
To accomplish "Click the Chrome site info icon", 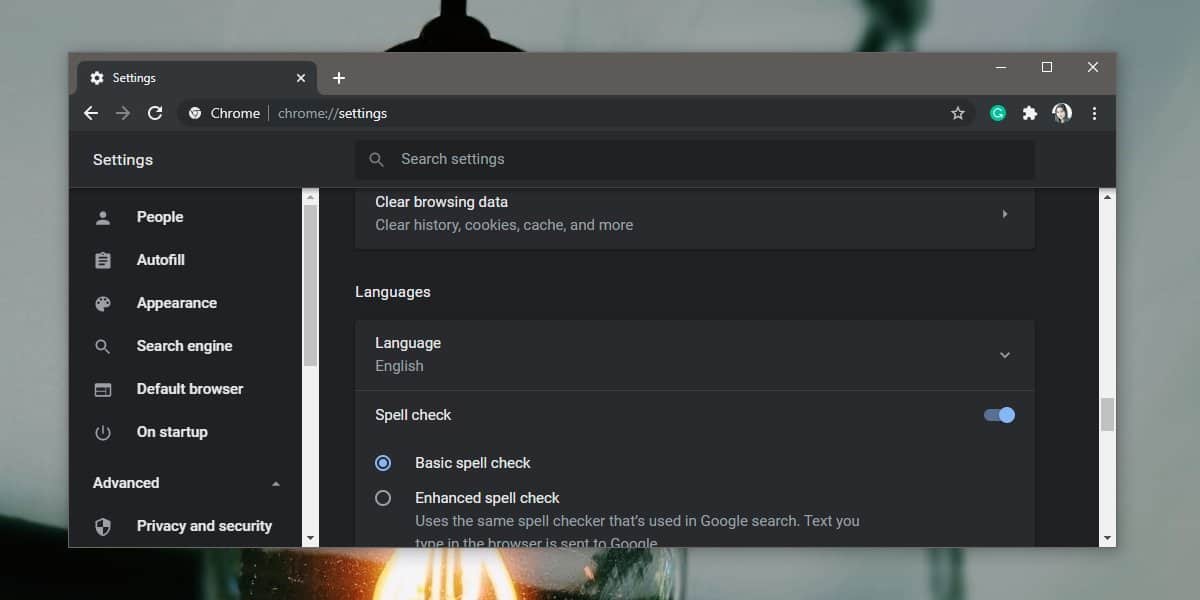I will pyautogui.click(x=195, y=113).
